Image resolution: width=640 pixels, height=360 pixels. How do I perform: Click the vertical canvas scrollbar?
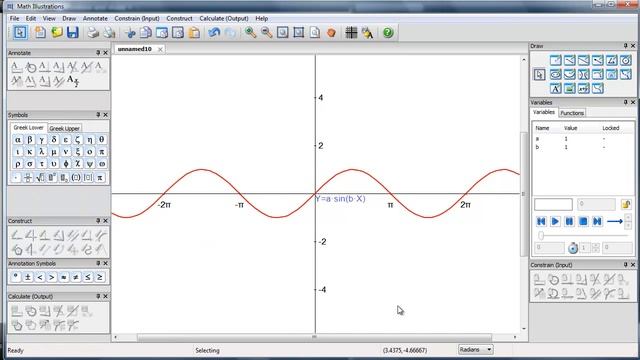point(524,194)
